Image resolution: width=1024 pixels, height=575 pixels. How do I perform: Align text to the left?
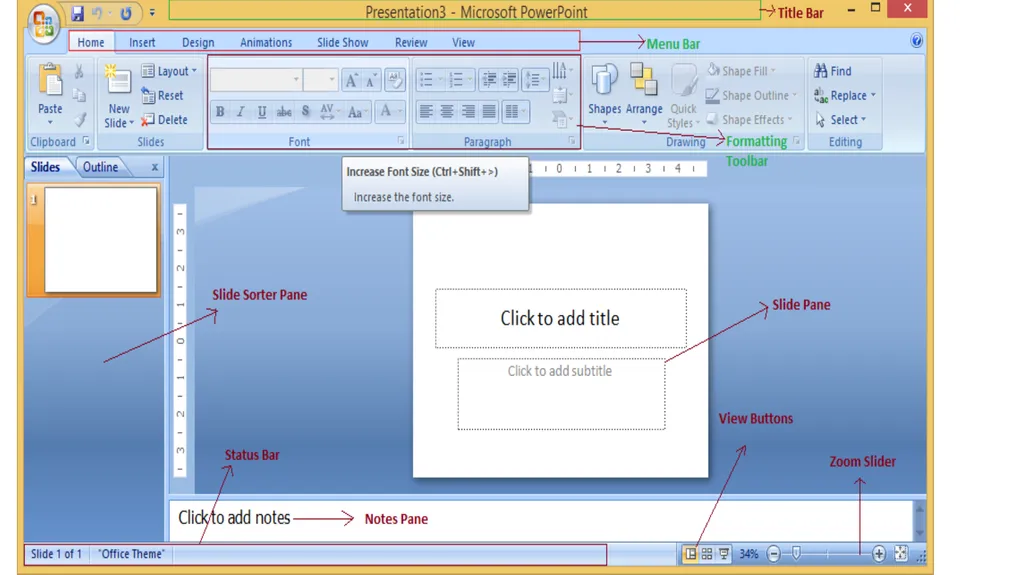426,112
